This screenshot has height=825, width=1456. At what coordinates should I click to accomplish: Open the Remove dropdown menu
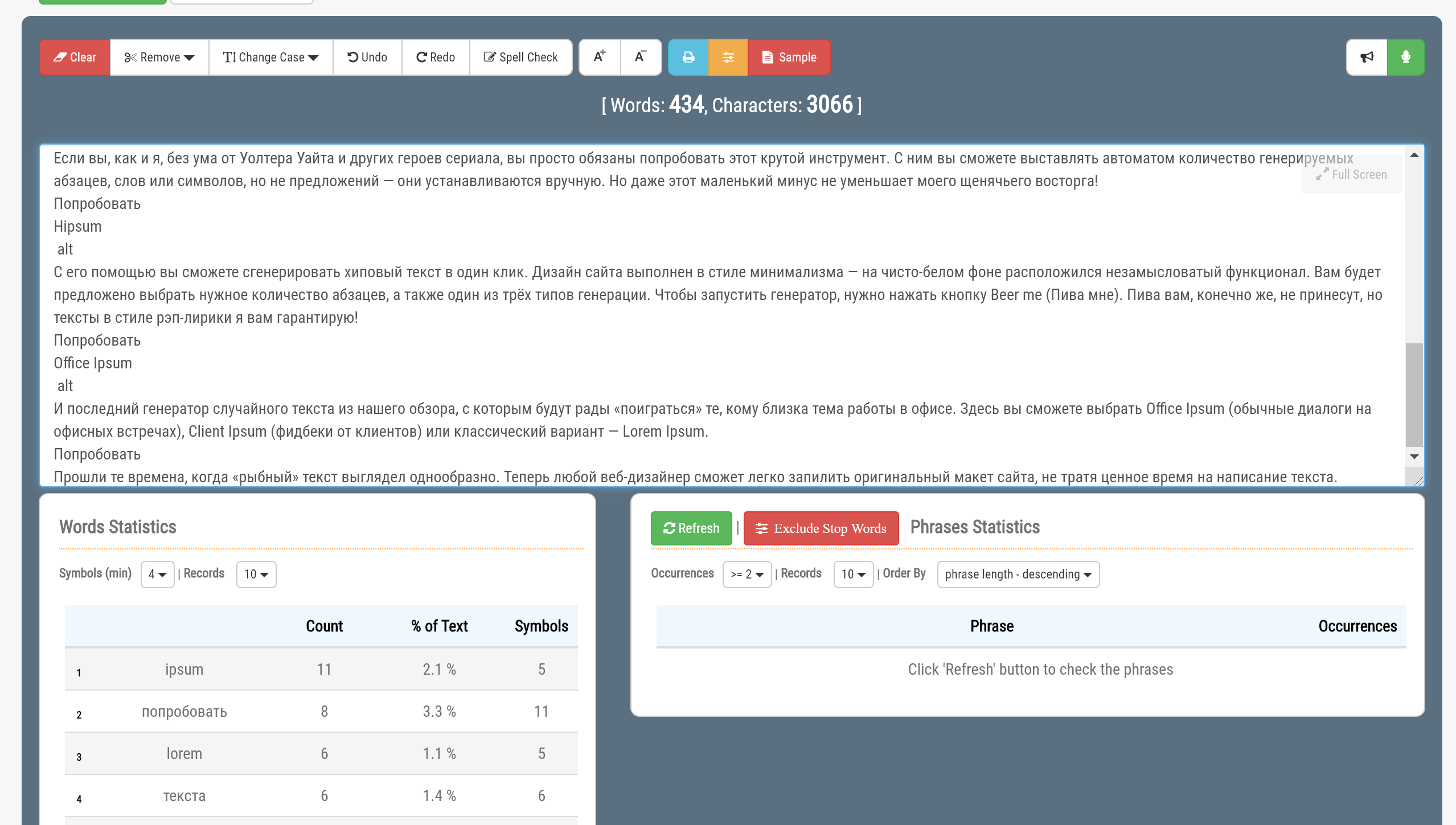tap(159, 57)
